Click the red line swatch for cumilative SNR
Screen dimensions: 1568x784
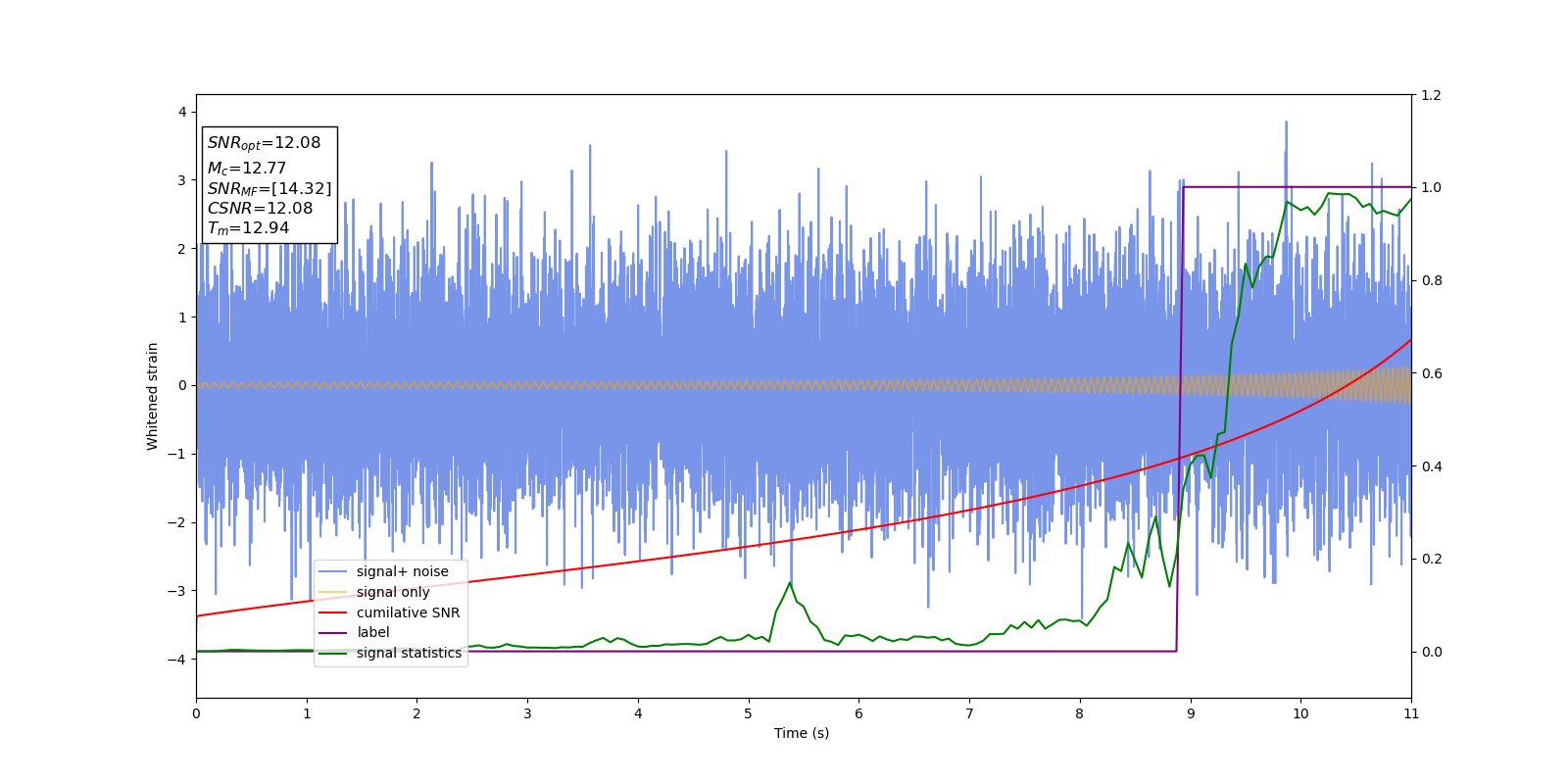point(333,612)
